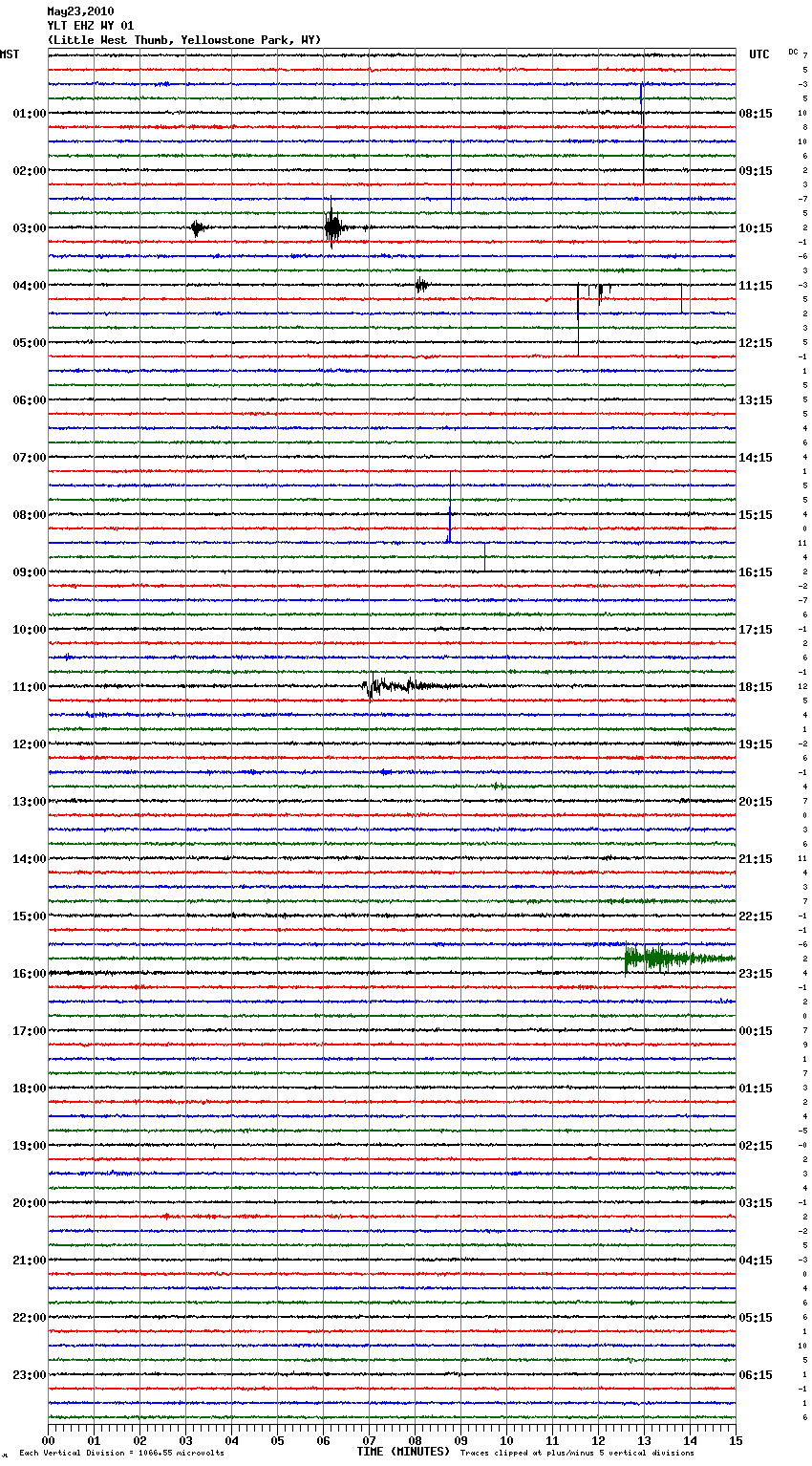
Task: Click the 01:00 MST time label
Action: click(x=30, y=114)
